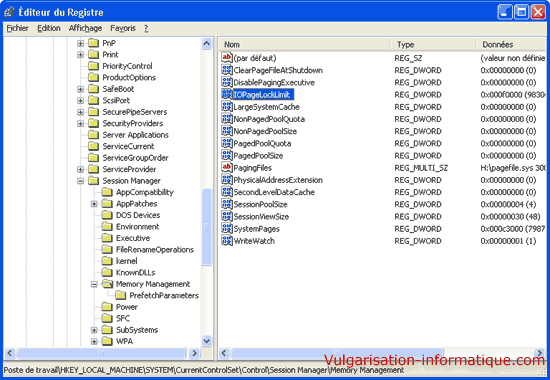Screen dimensions: 550x380
Task: Expand the SecurityProviders key
Action: click(x=80, y=124)
